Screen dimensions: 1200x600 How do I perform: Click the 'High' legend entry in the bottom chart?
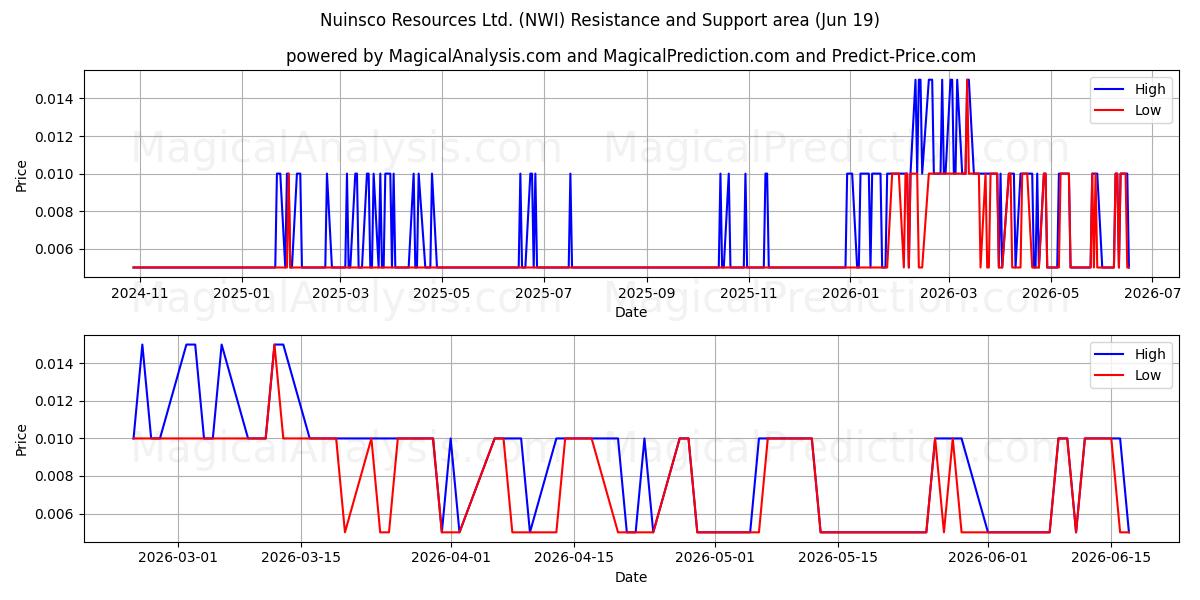[1150, 354]
